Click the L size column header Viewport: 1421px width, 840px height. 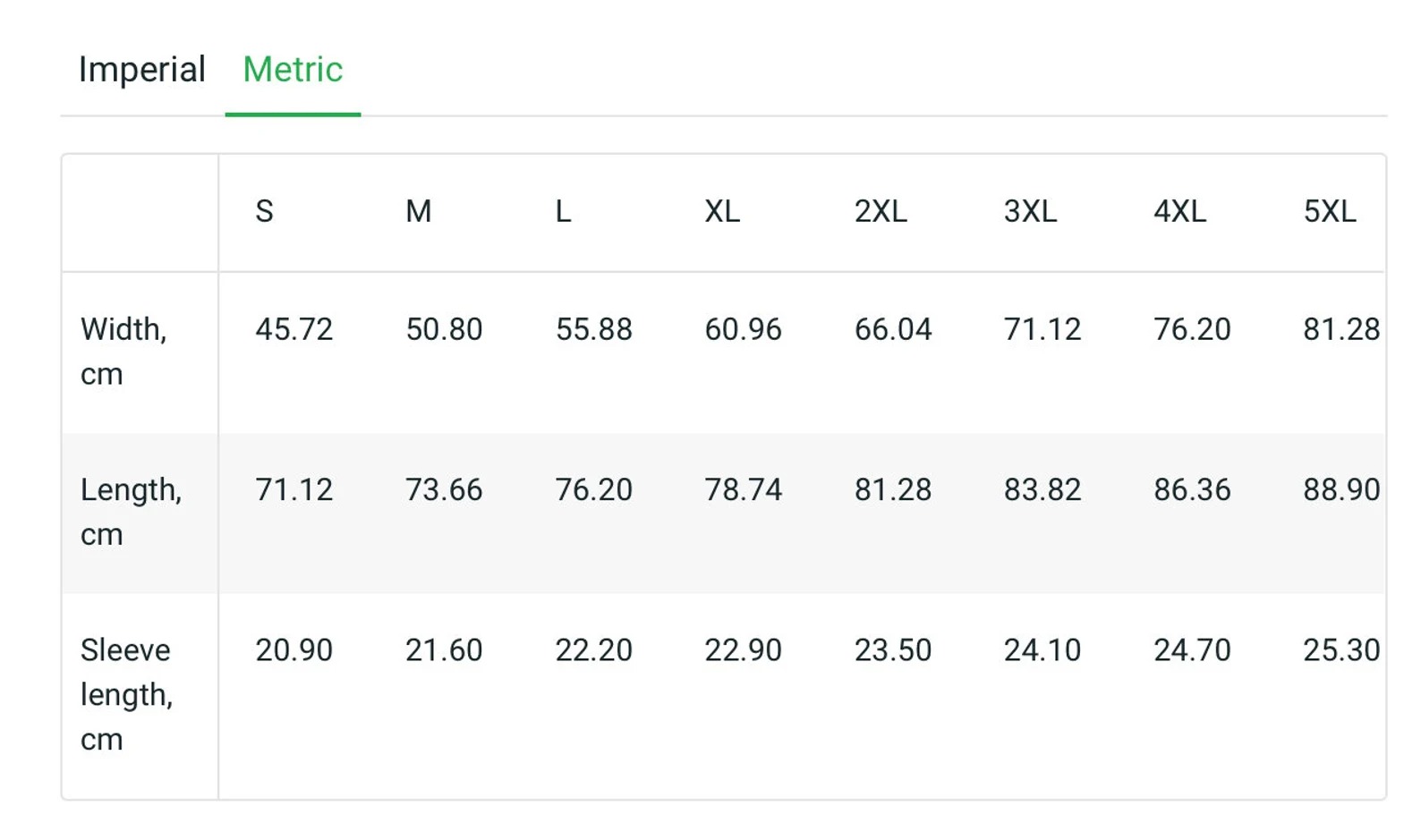[563, 212]
